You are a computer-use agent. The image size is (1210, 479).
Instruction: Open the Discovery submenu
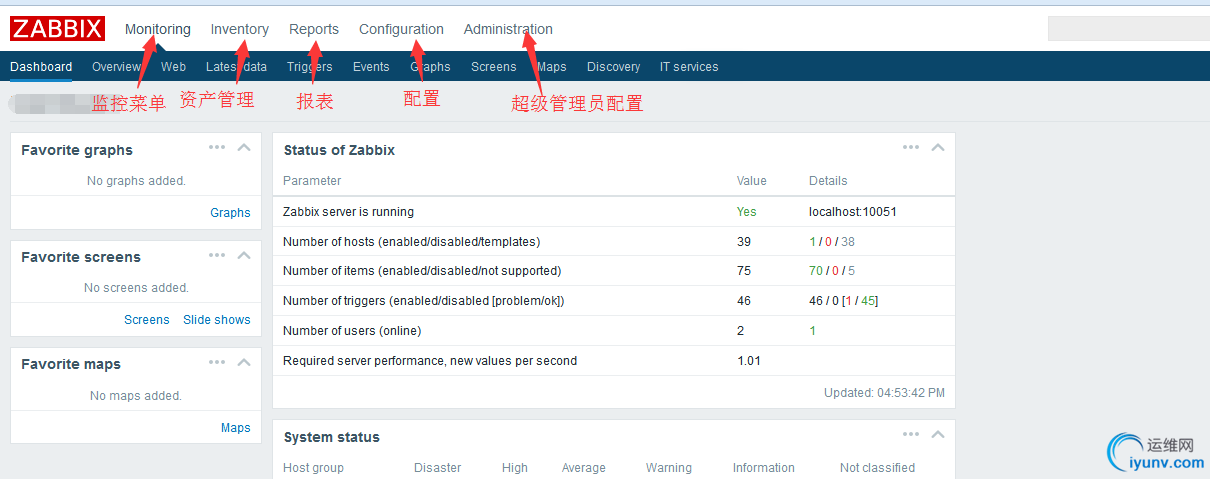click(613, 67)
